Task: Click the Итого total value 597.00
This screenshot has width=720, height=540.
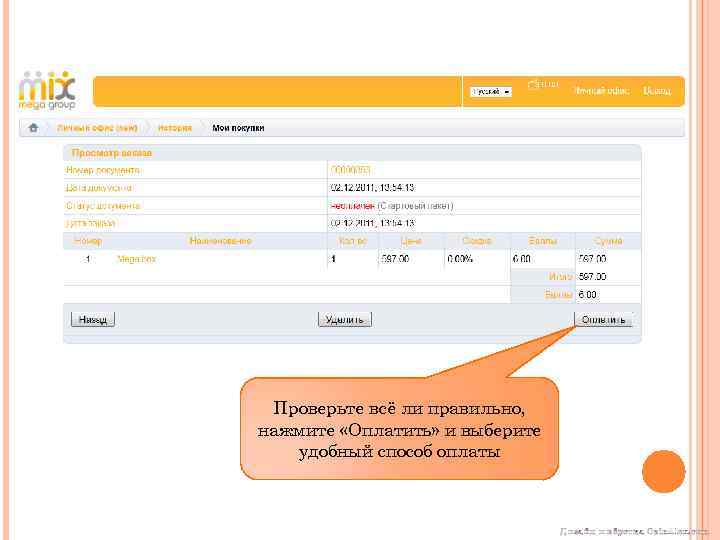Action: [x=592, y=276]
